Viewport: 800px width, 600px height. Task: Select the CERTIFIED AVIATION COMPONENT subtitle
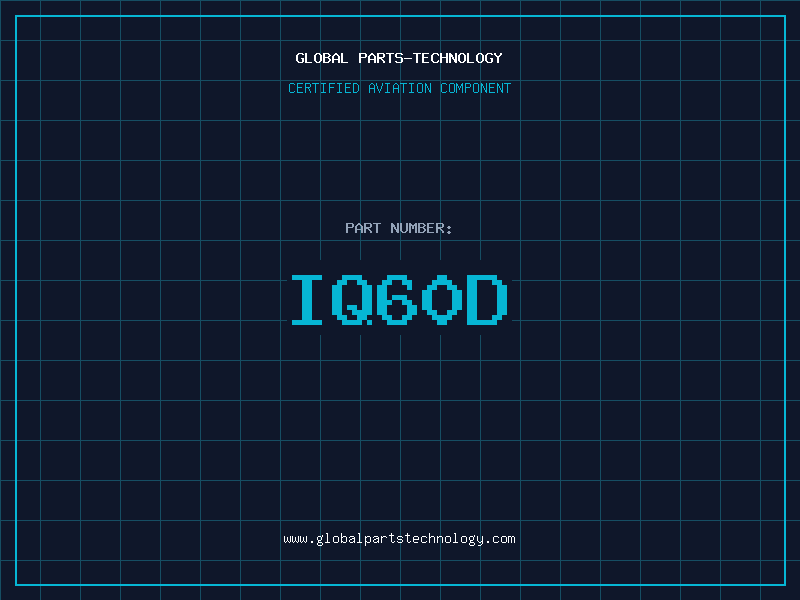coord(399,88)
